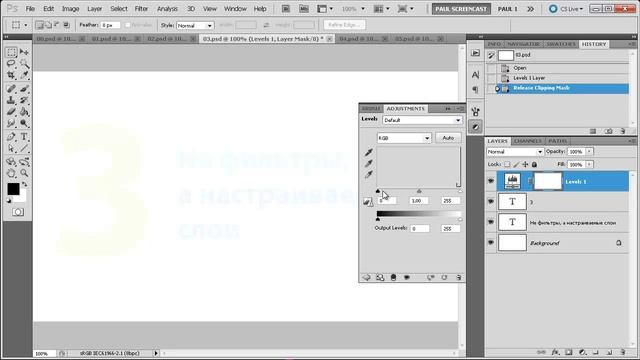The height and width of the screenshot is (360, 640).
Task: Select the Path Selection tool
Action: pos(11,148)
